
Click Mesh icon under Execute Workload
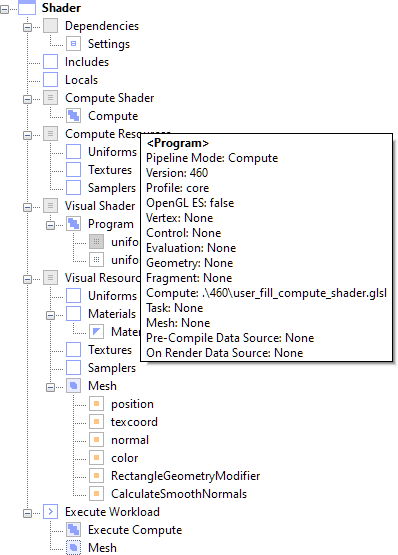click(73, 548)
